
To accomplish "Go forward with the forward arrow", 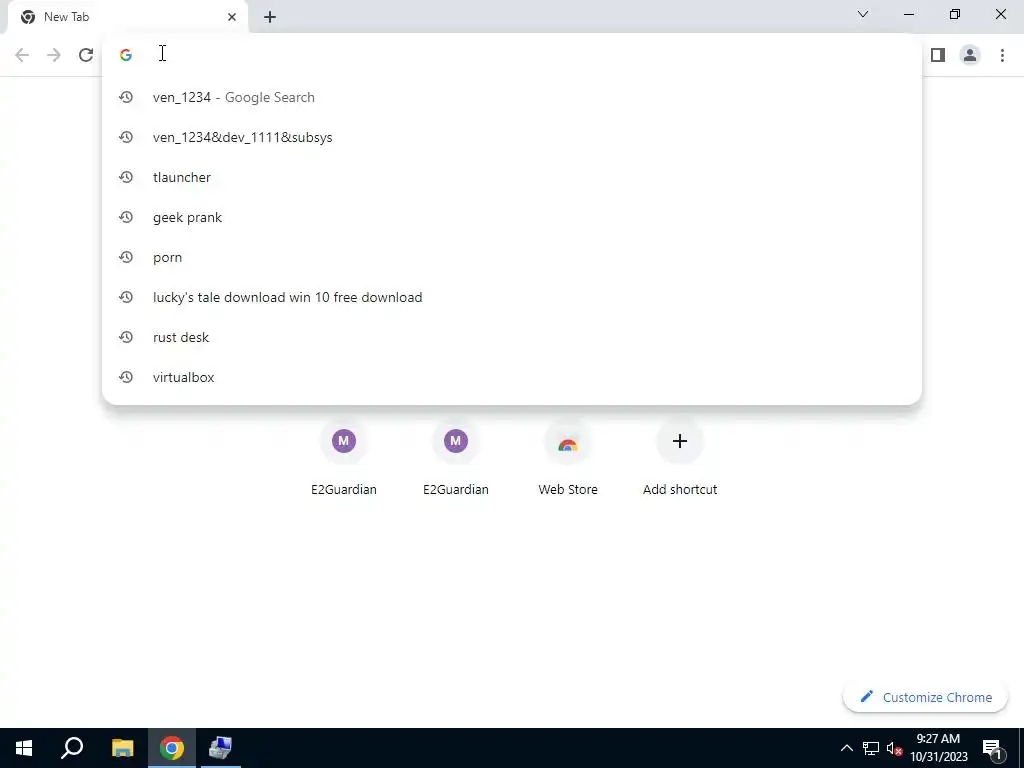I will [54, 55].
